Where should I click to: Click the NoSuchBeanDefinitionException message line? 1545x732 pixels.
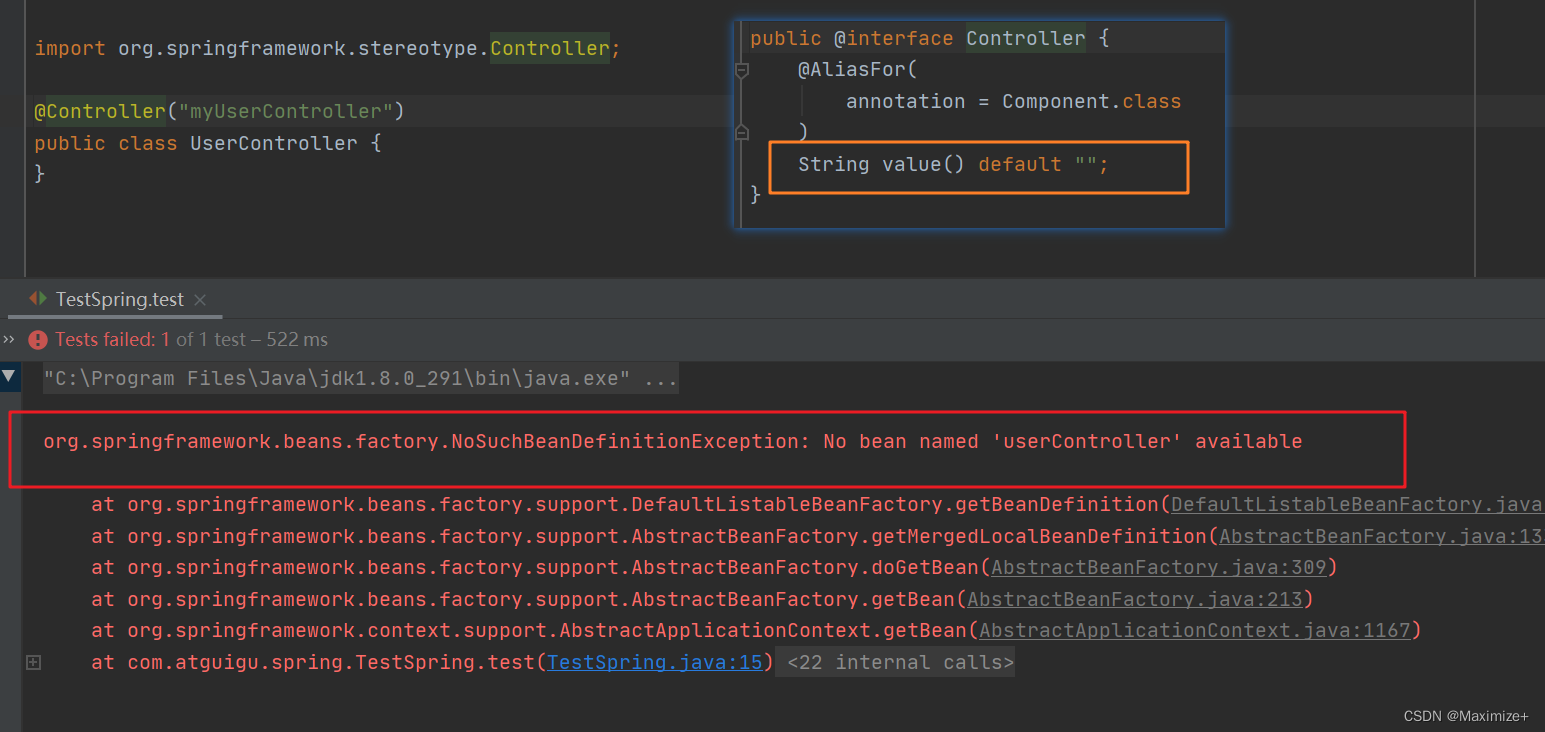click(x=673, y=441)
